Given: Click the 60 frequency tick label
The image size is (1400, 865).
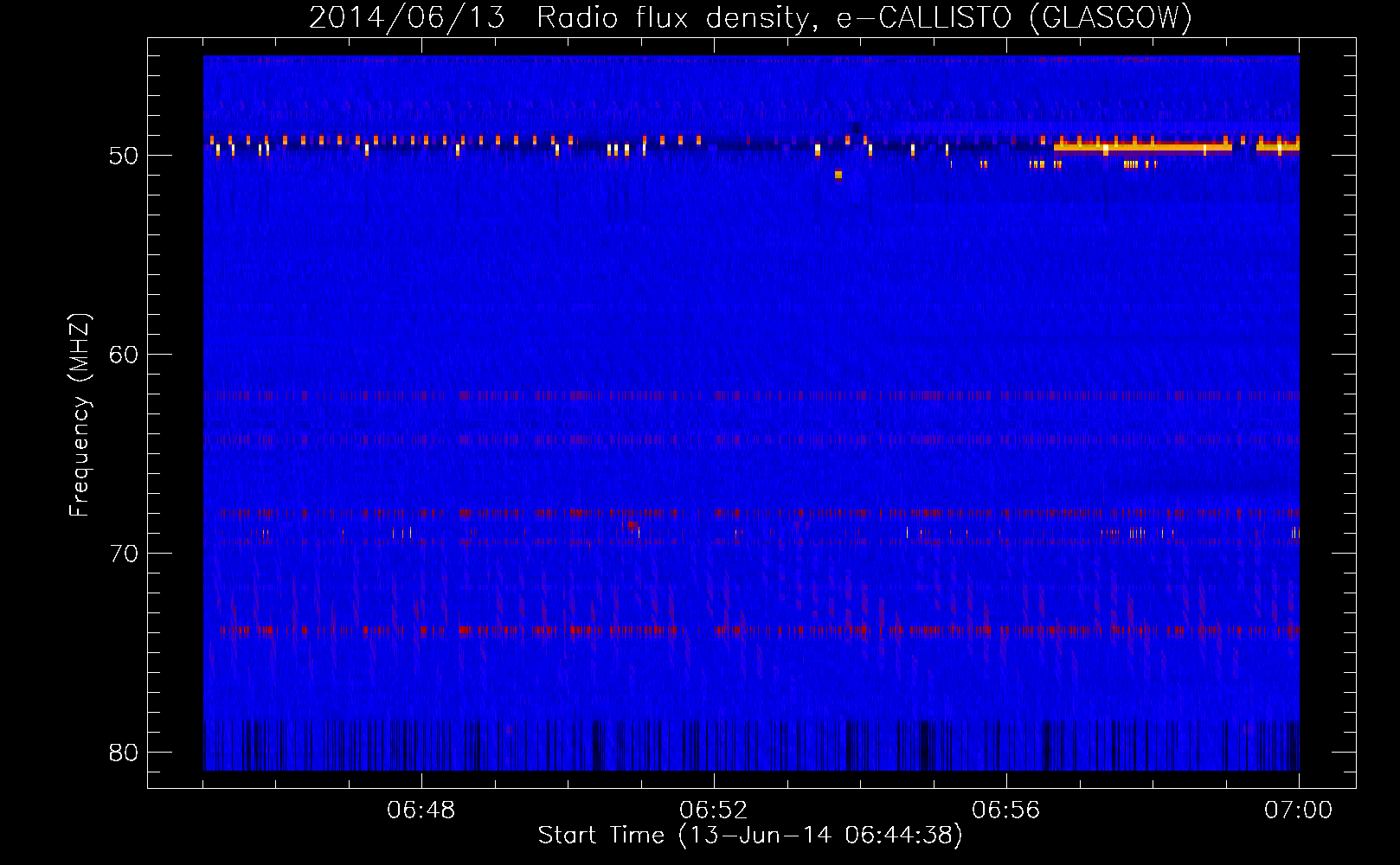Looking at the screenshot, I should coord(124,355).
